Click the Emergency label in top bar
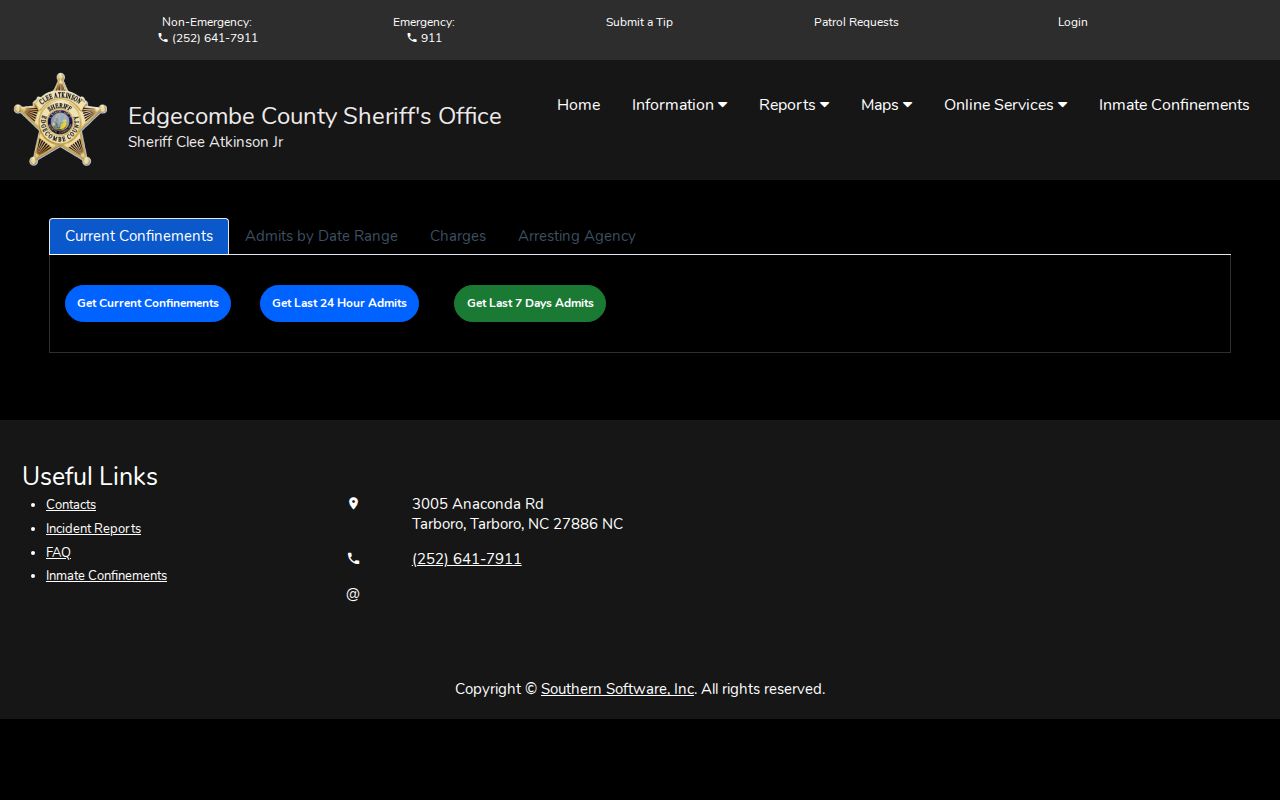 pos(424,22)
